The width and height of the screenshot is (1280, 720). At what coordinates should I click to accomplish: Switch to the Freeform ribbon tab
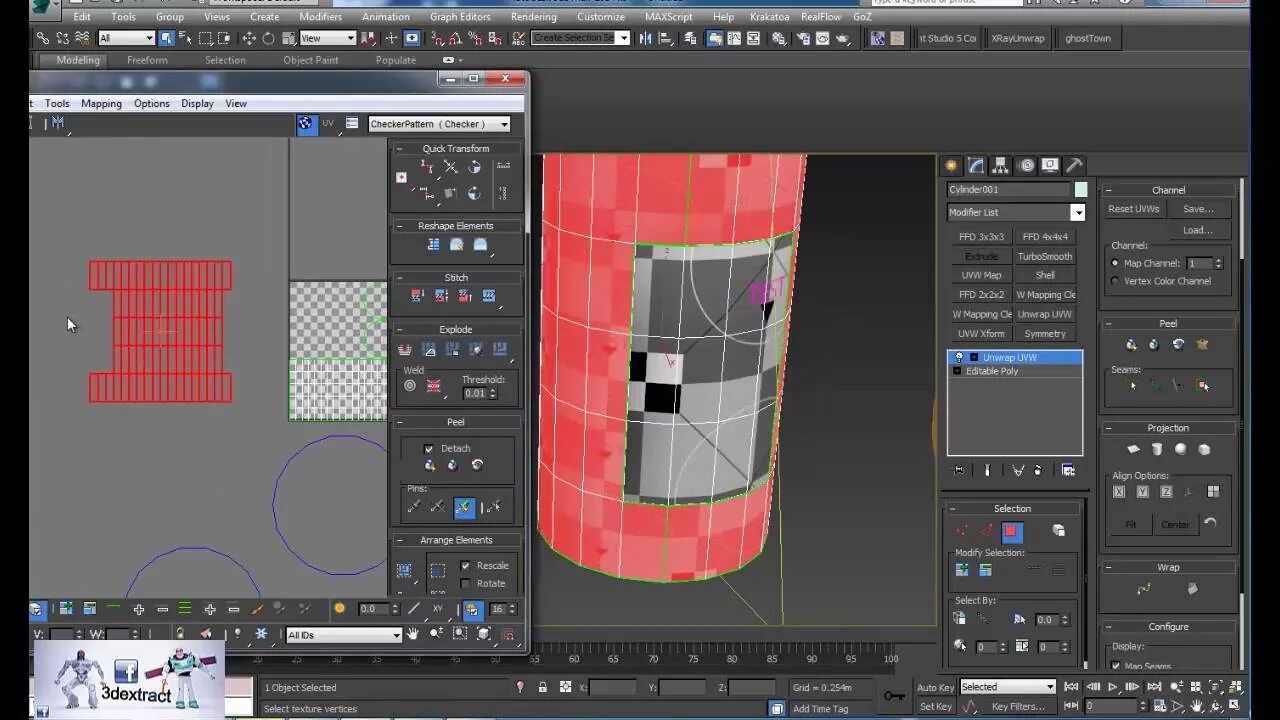point(147,60)
